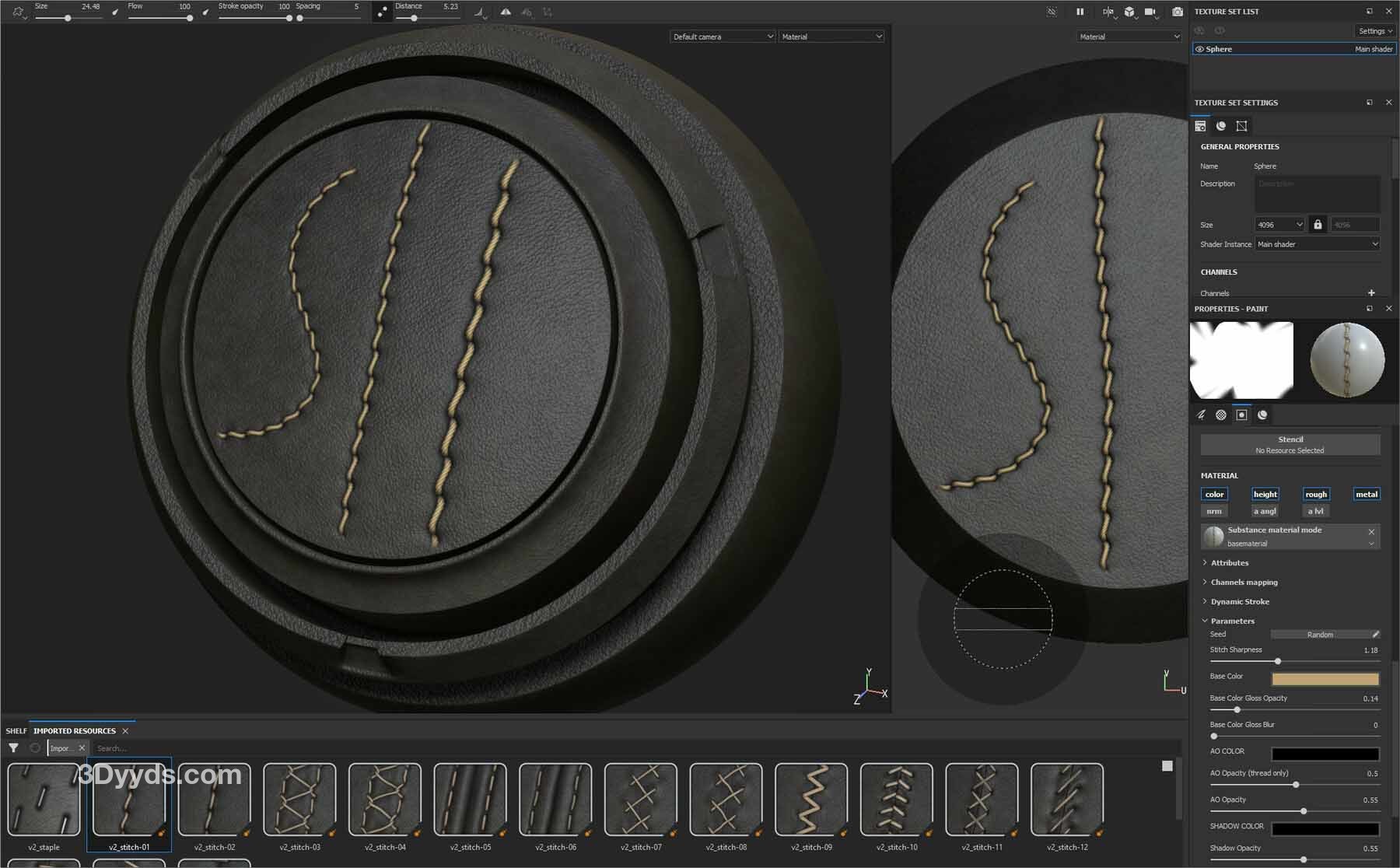Expand the Channels mapping section
Image resolution: width=1400 pixels, height=868 pixels.
tap(1244, 582)
